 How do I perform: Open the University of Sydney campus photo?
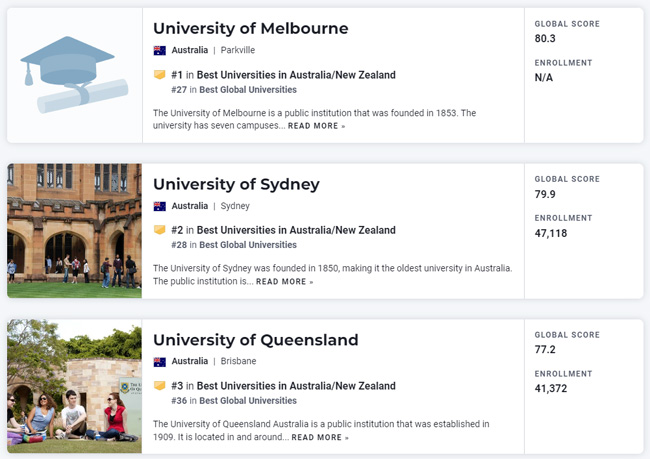pos(74,231)
